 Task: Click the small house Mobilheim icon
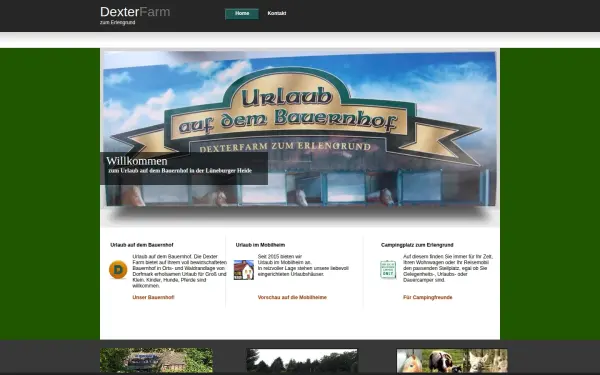[x=244, y=270]
